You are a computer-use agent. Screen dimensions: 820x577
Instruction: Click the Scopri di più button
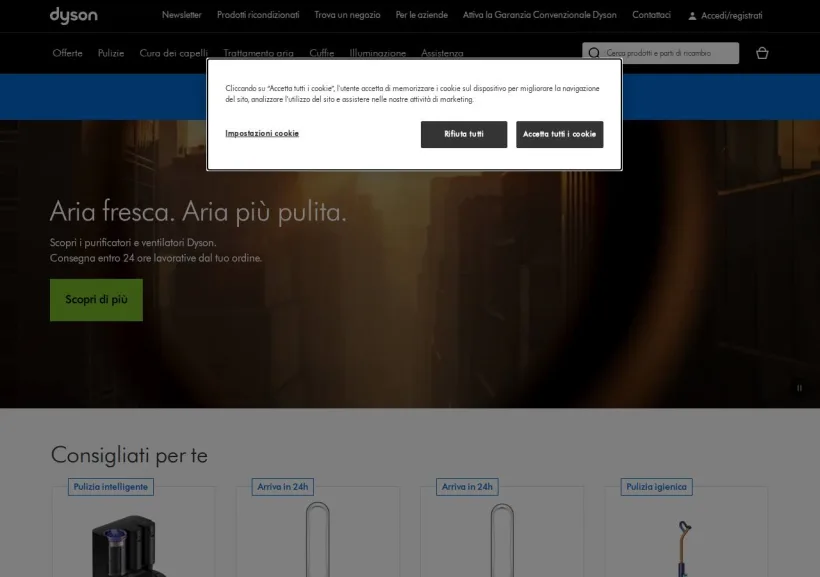coord(96,300)
